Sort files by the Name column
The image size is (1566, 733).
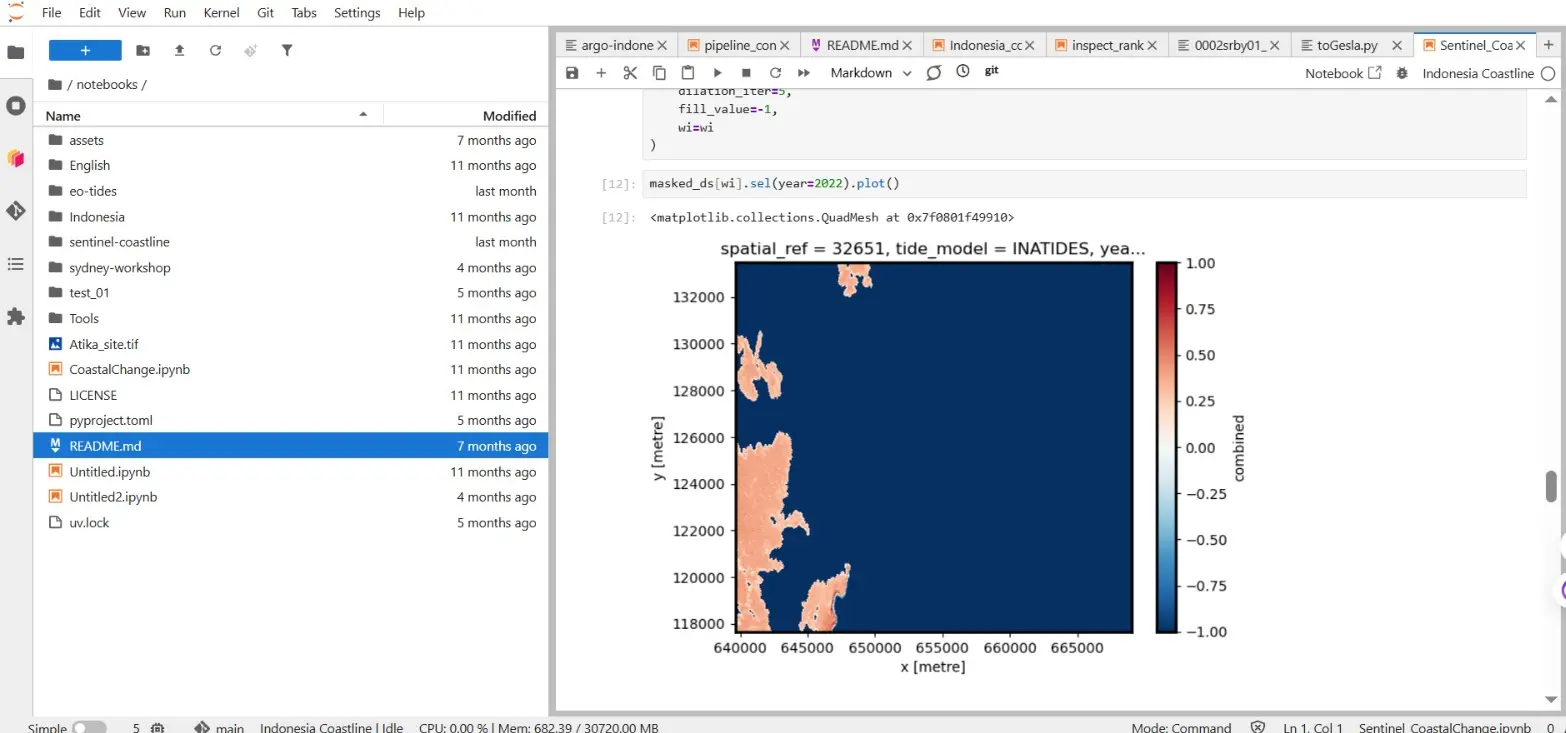point(208,116)
